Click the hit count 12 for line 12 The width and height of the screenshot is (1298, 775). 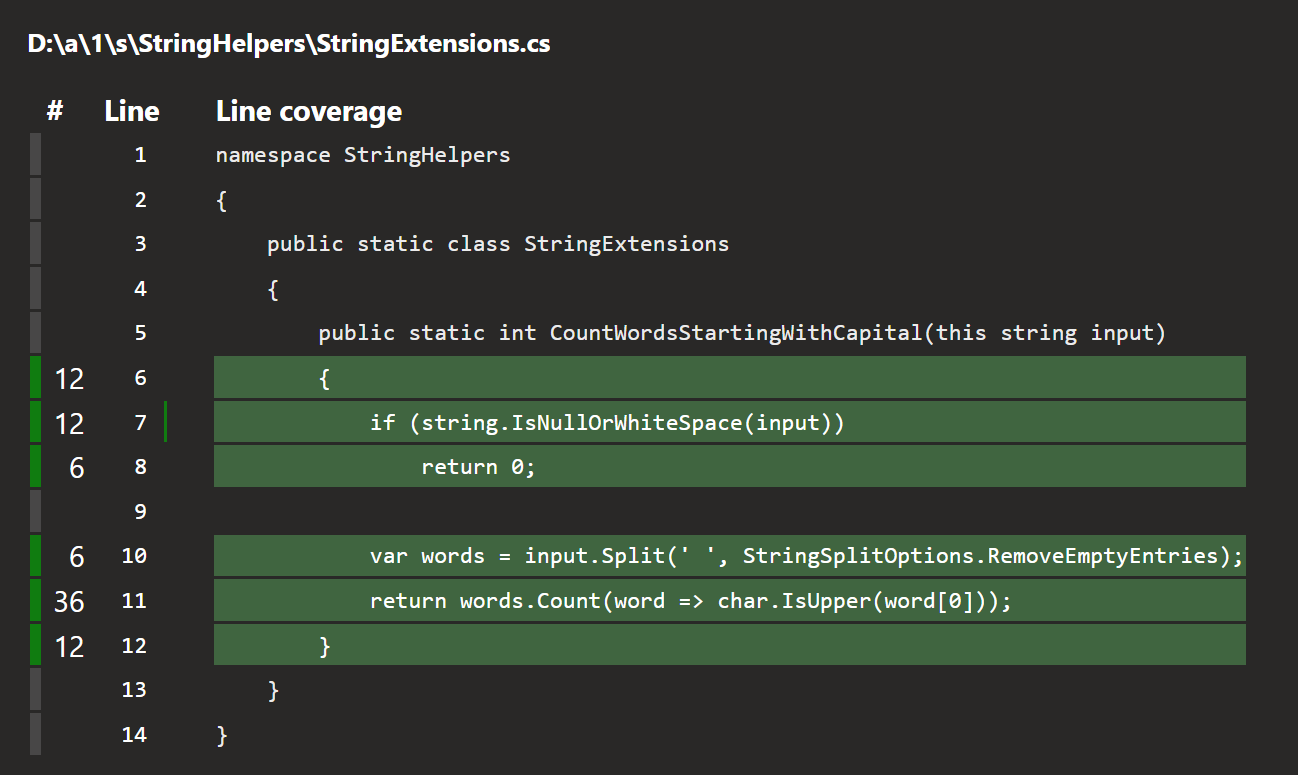click(69, 646)
